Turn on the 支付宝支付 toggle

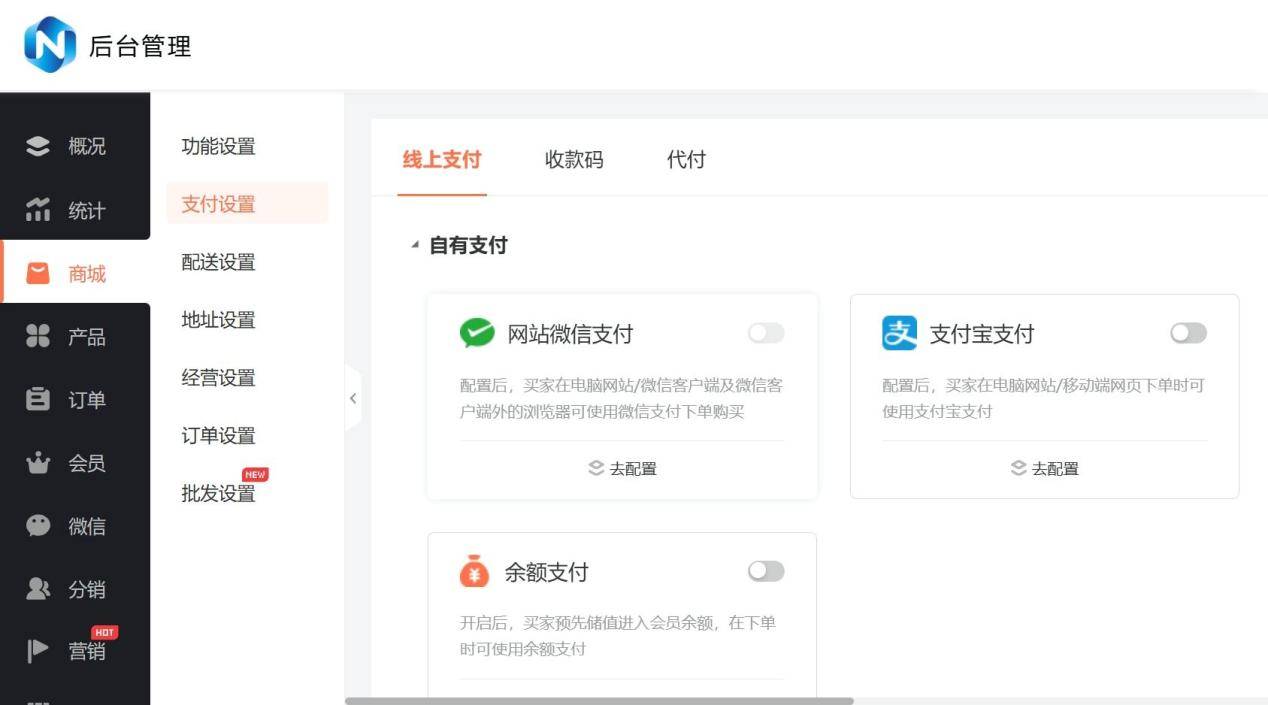tap(1188, 333)
